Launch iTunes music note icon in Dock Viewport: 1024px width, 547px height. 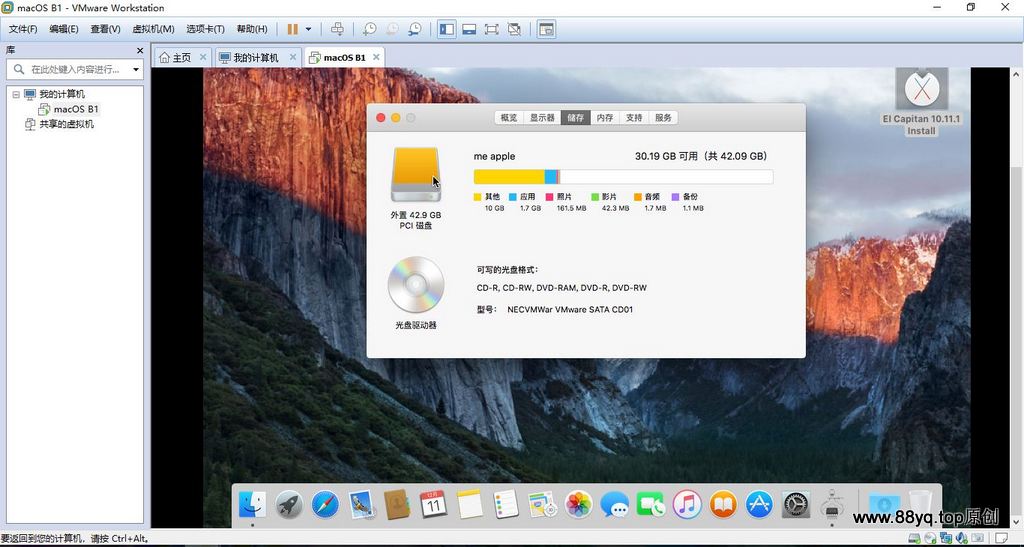(687, 505)
